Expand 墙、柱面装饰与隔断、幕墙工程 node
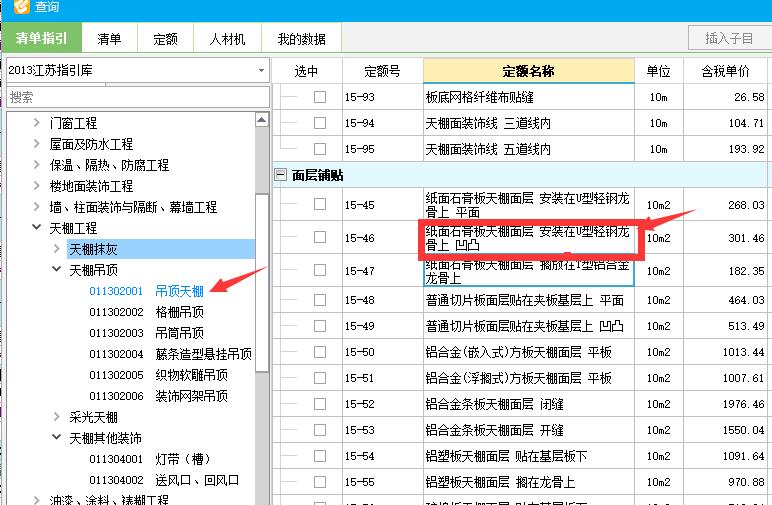This screenshot has width=772, height=505. click(36, 207)
